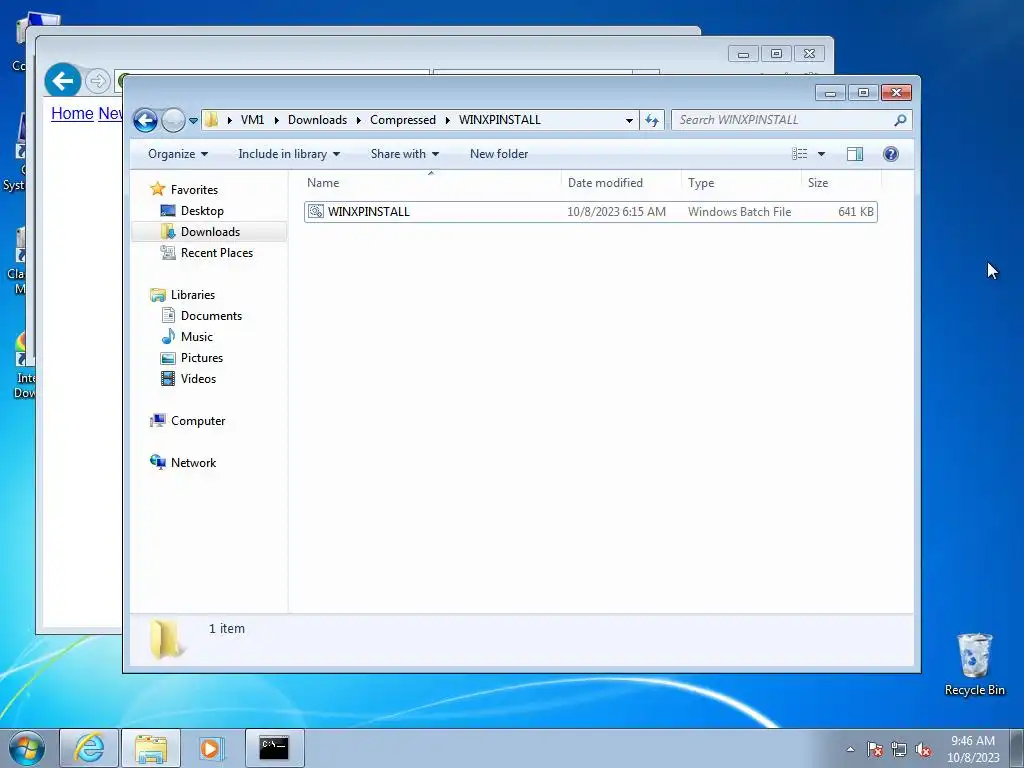
Task: Close the WINXPINSTALL Explorer window
Action: tap(896, 93)
